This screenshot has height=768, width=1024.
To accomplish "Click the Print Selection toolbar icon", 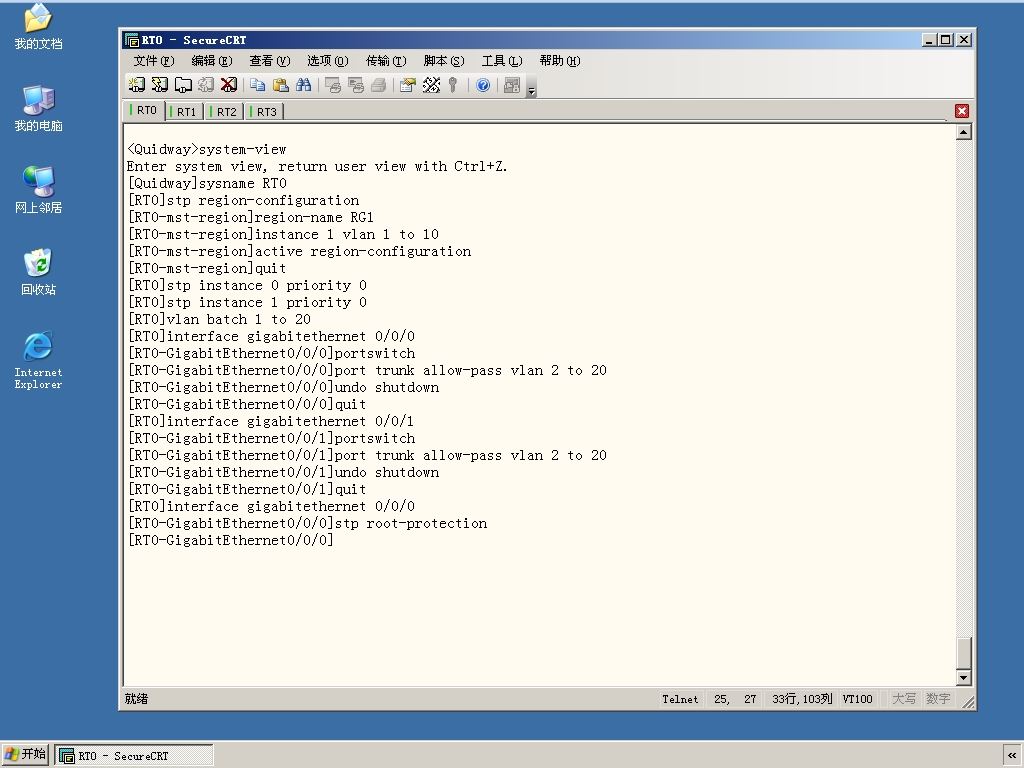I will click(x=356, y=85).
